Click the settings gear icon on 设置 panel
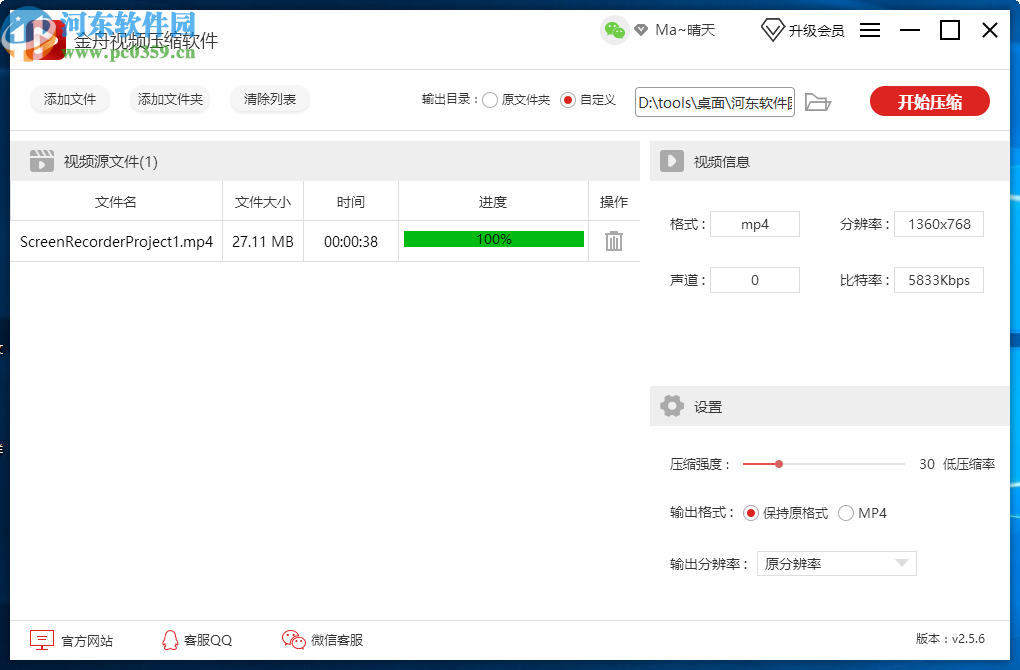This screenshot has width=1020, height=670. pos(672,406)
